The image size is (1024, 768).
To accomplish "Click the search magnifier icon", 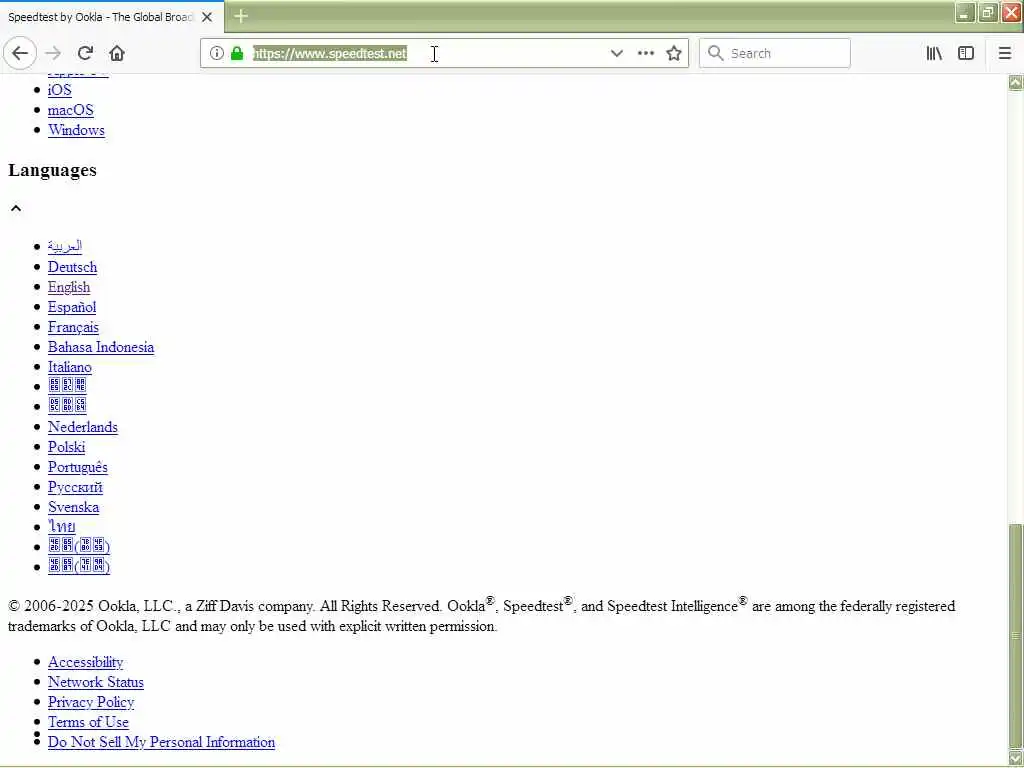I will pyautogui.click(x=715, y=53).
